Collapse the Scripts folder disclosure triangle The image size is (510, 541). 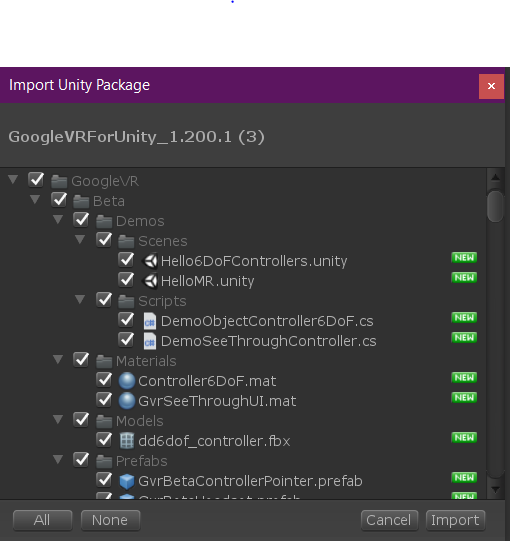80,299
